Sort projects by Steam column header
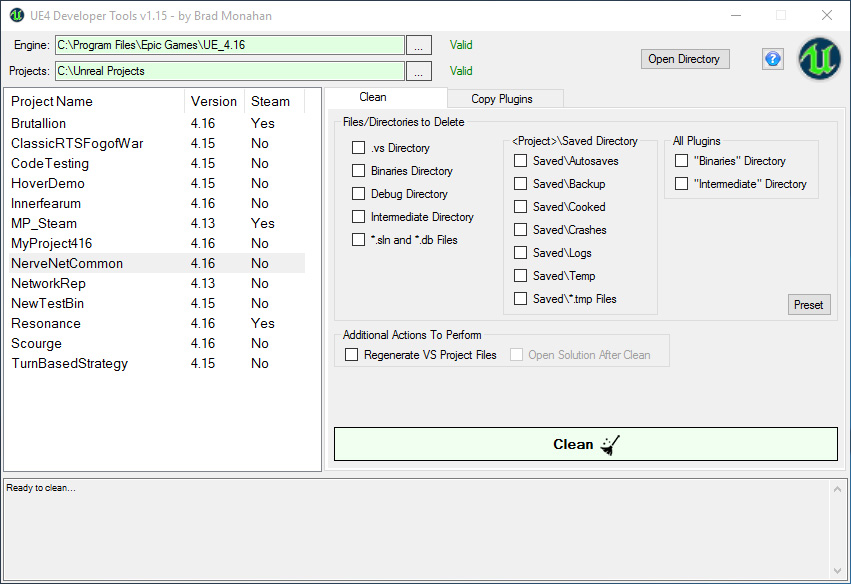Viewport: 851px width, 584px height. 270,101
